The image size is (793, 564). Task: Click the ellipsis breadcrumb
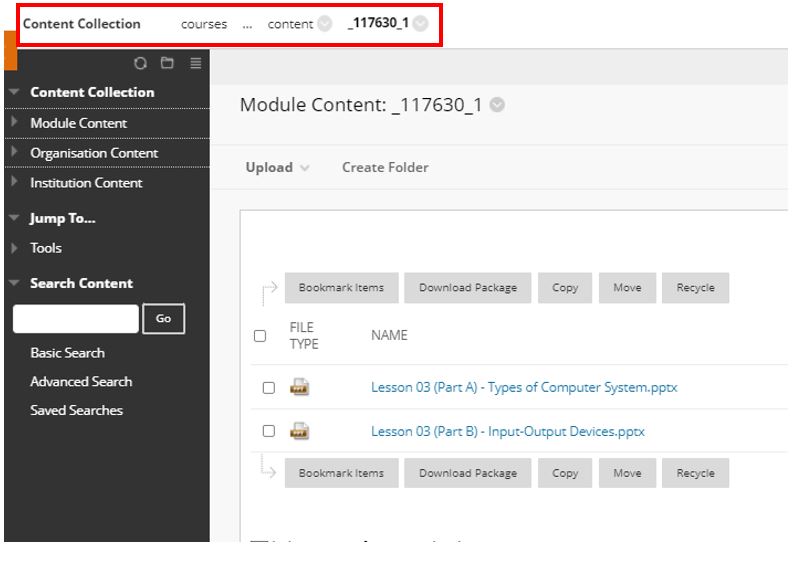[x=247, y=24]
